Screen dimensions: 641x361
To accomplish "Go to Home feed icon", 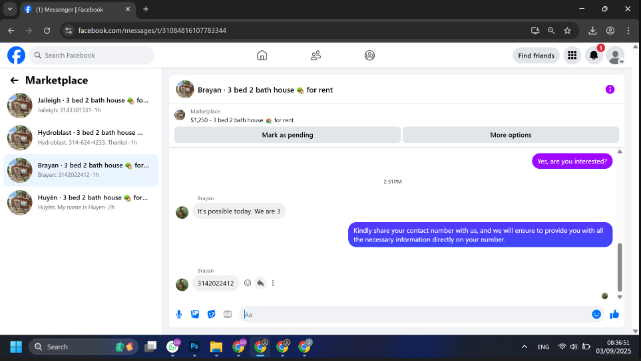I will point(262,55).
